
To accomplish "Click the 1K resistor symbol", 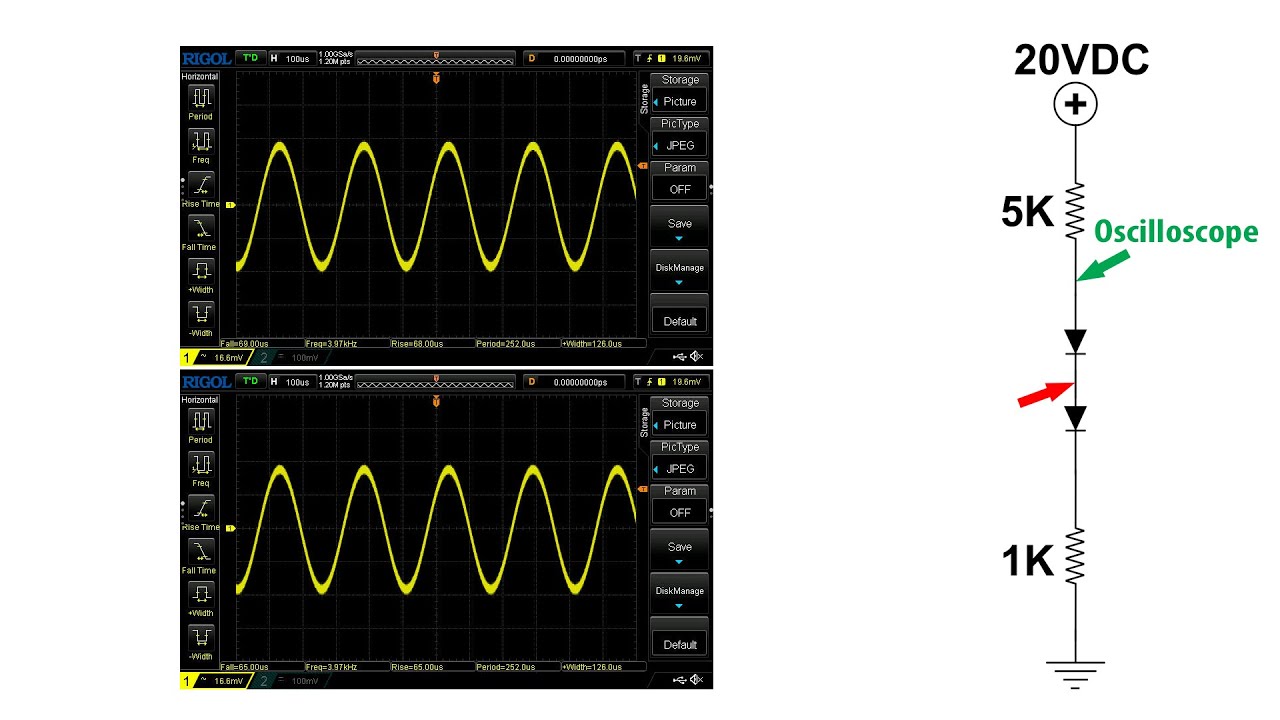I will [x=1076, y=557].
